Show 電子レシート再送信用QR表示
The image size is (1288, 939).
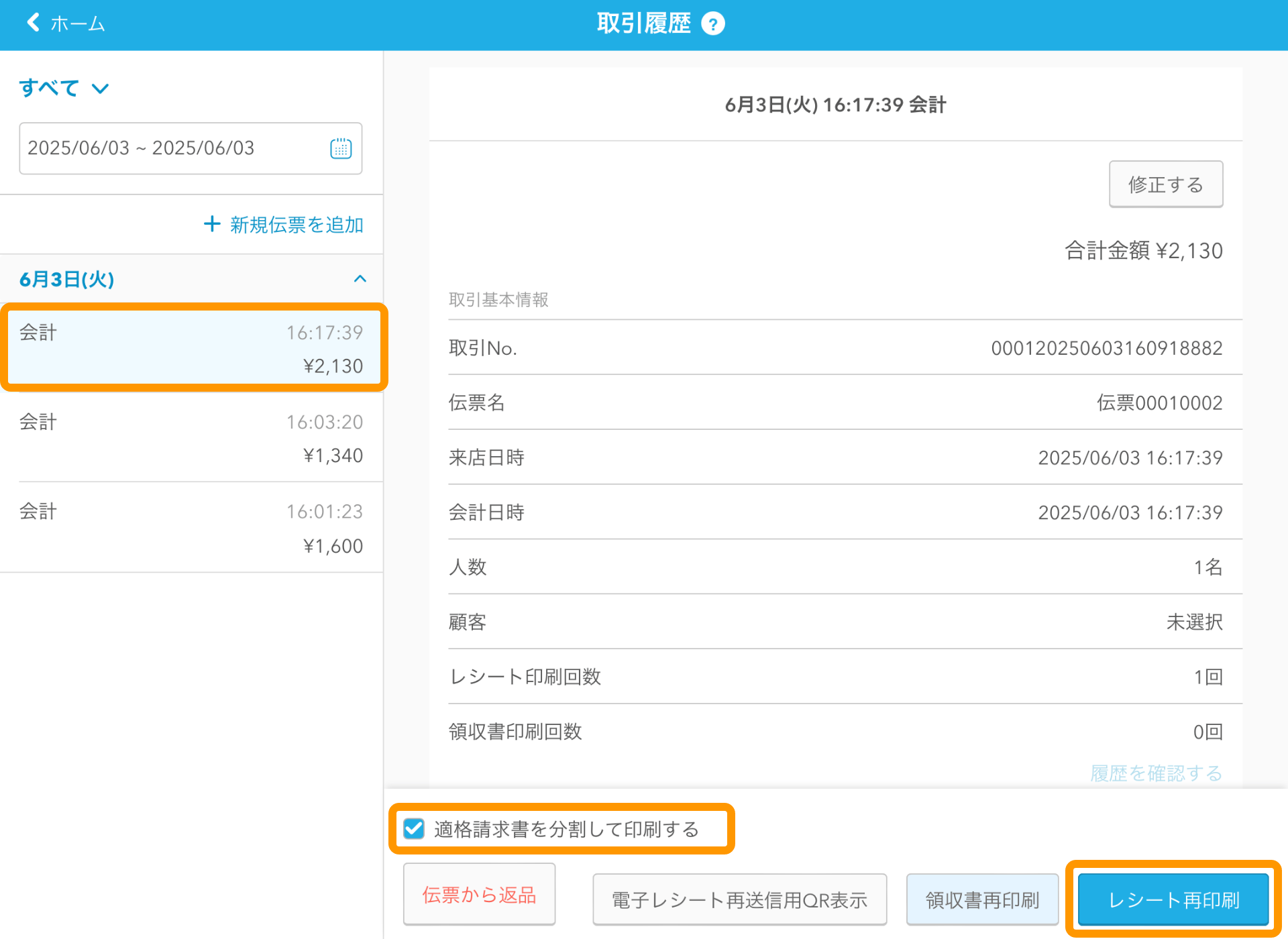coord(739,899)
